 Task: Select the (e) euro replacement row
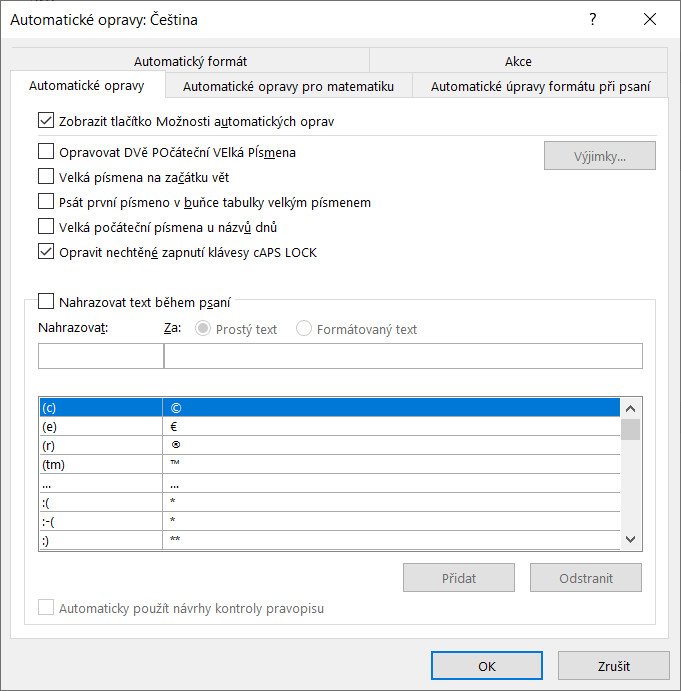coord(100,426)
